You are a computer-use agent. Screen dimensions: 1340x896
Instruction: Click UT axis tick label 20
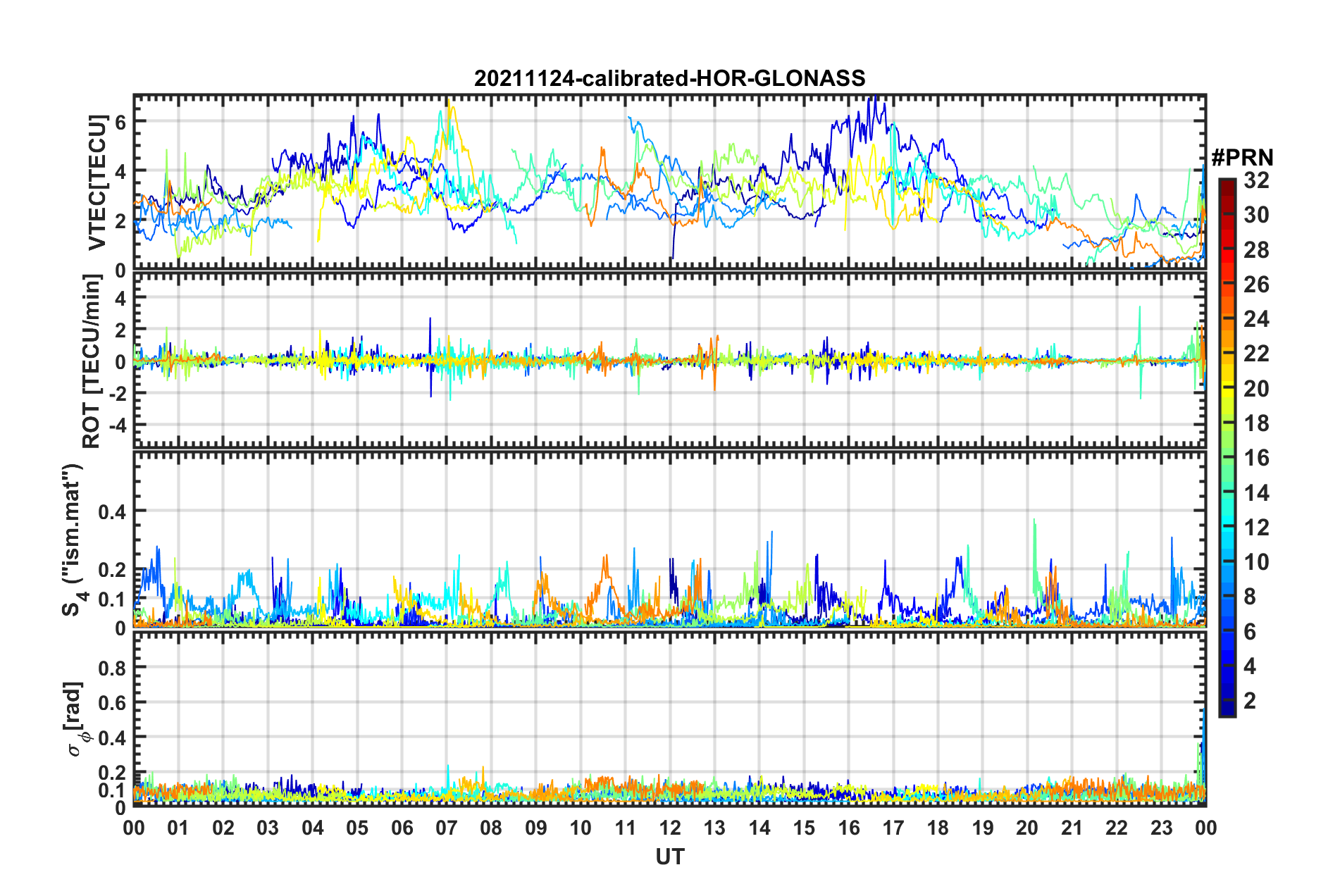1027,828
